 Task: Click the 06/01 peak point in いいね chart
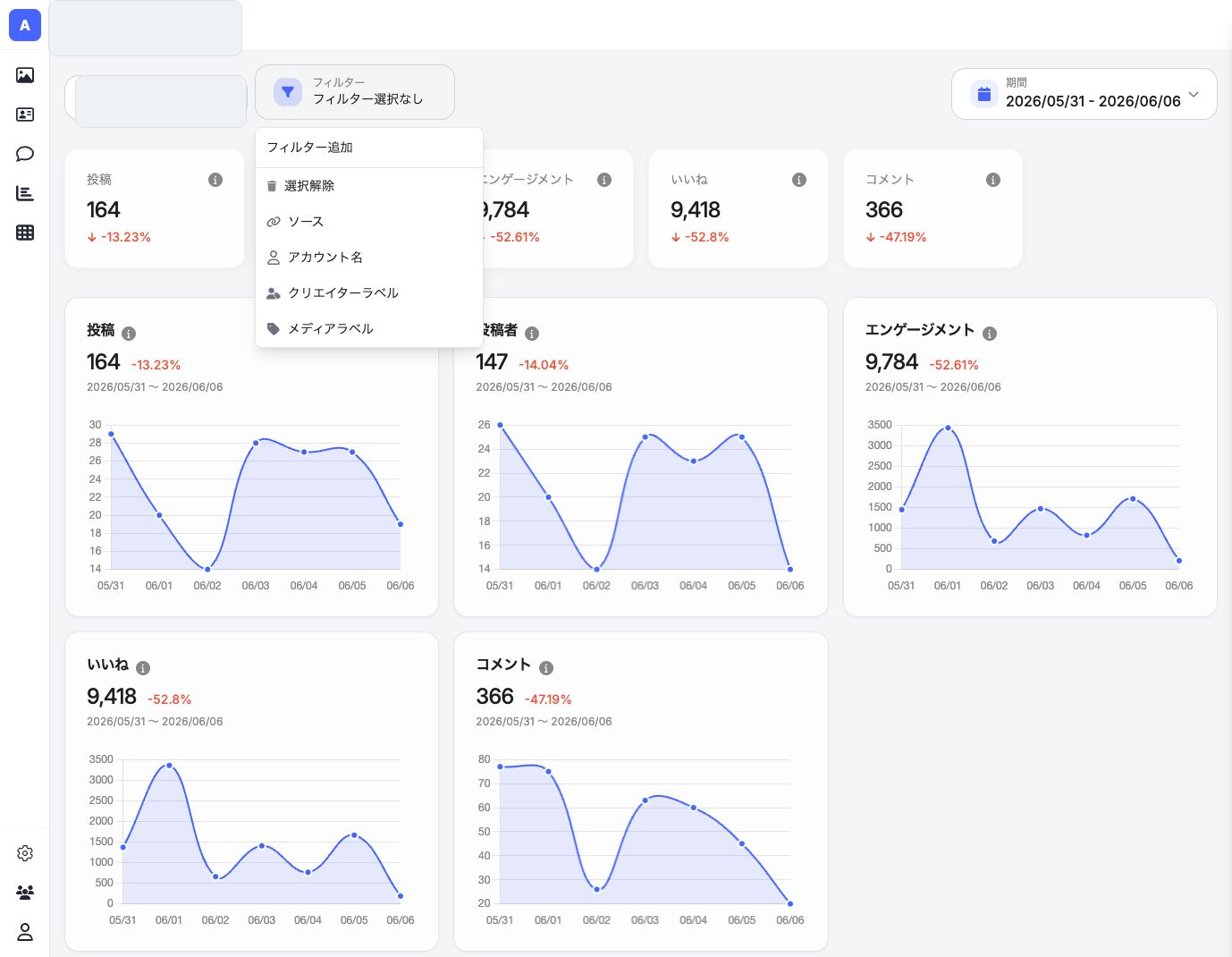tap(169, 766)
